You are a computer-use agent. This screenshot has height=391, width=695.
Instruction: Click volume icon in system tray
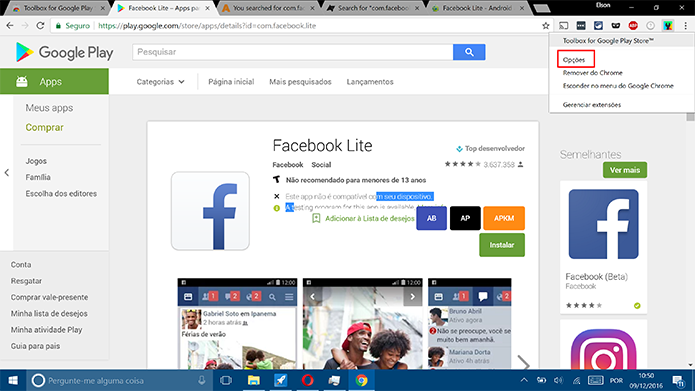(x=558, y=380)
